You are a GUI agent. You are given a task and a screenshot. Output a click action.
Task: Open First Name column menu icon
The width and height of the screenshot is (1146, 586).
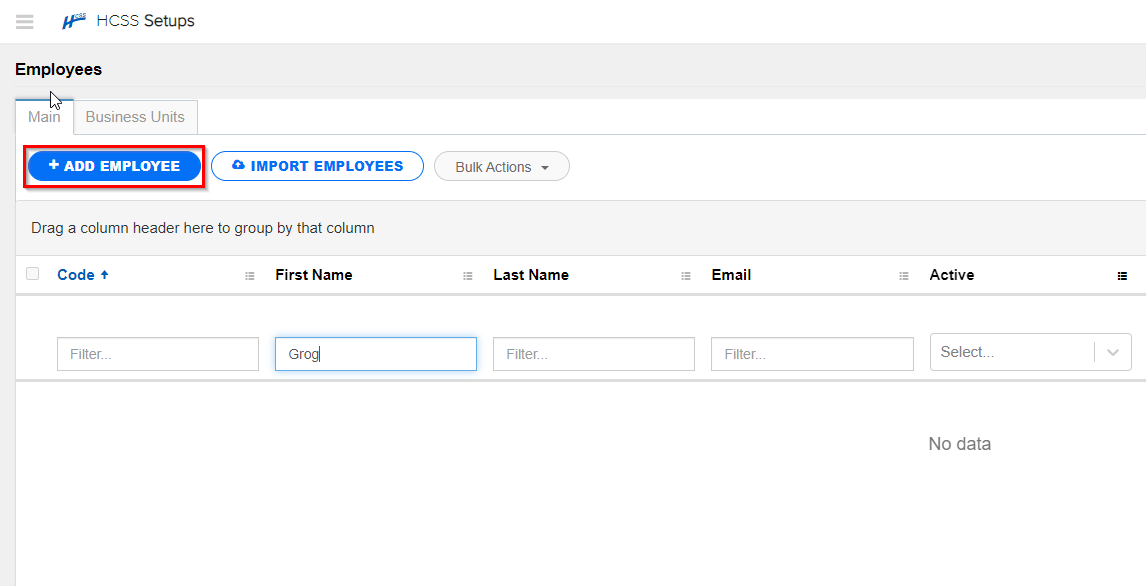tap(468, 275)
